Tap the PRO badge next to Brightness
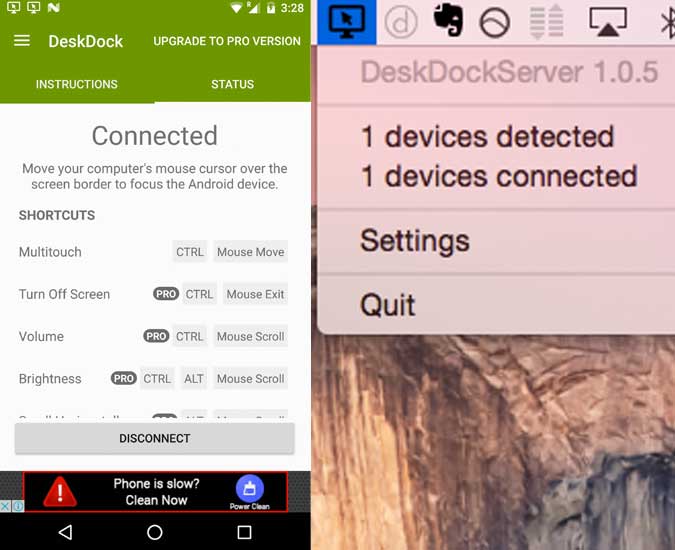 124,378
